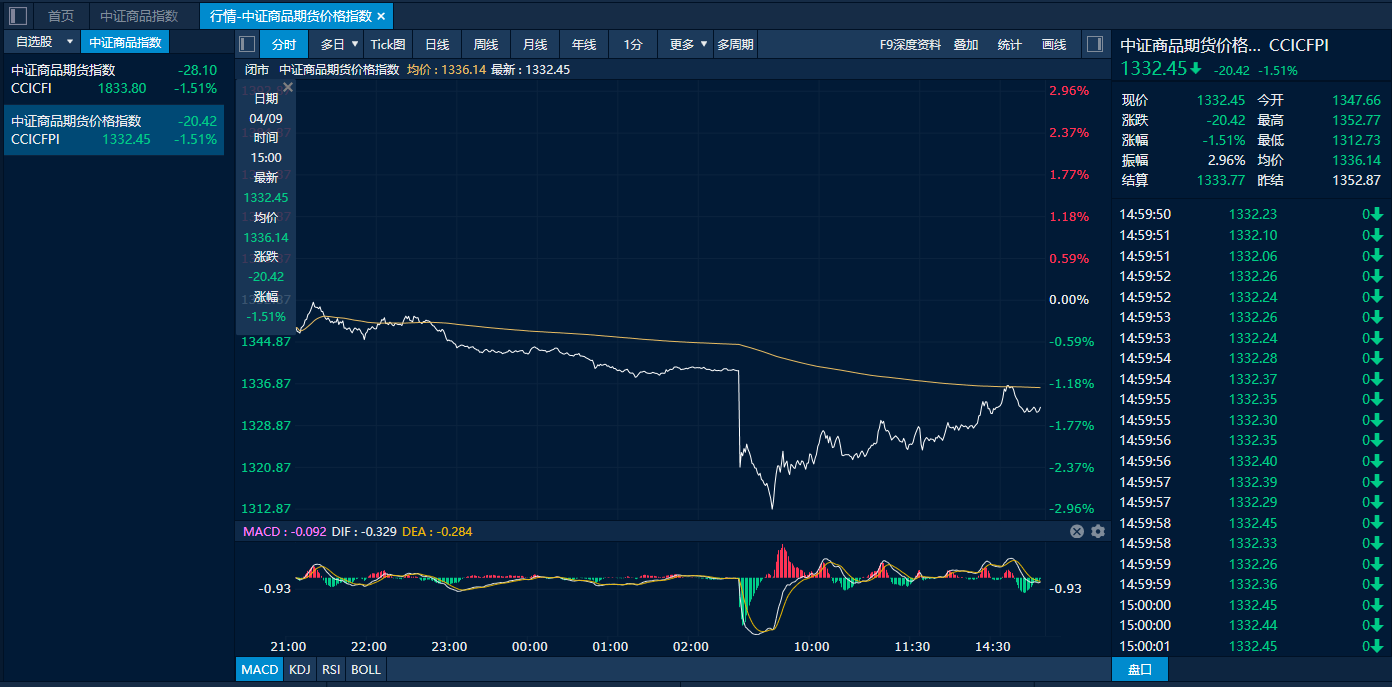Click the 结算 1333.77 value
The height and width of the screenshot is (687, 1392).
tap(1221, 180)
